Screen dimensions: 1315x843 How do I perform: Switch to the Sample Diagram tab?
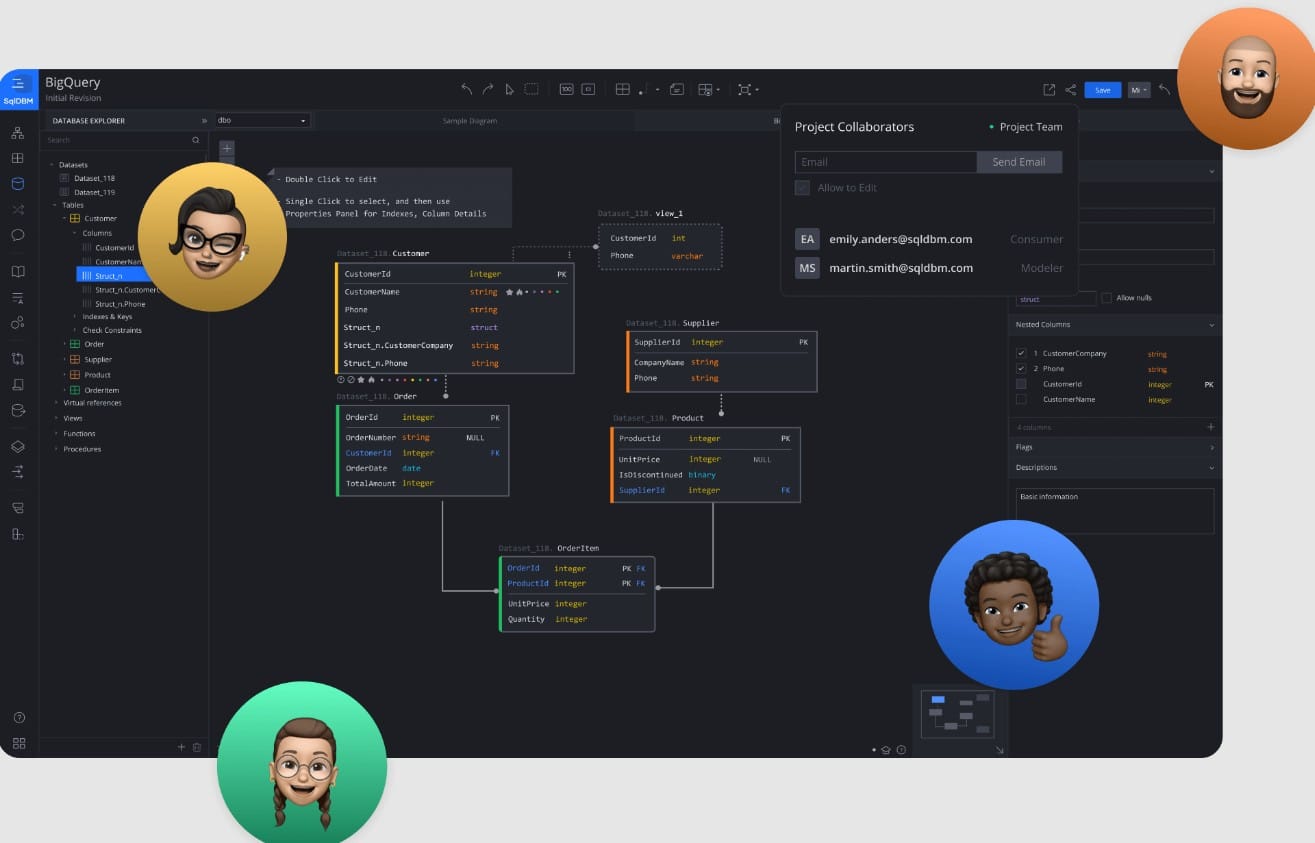tap(470, 121)
